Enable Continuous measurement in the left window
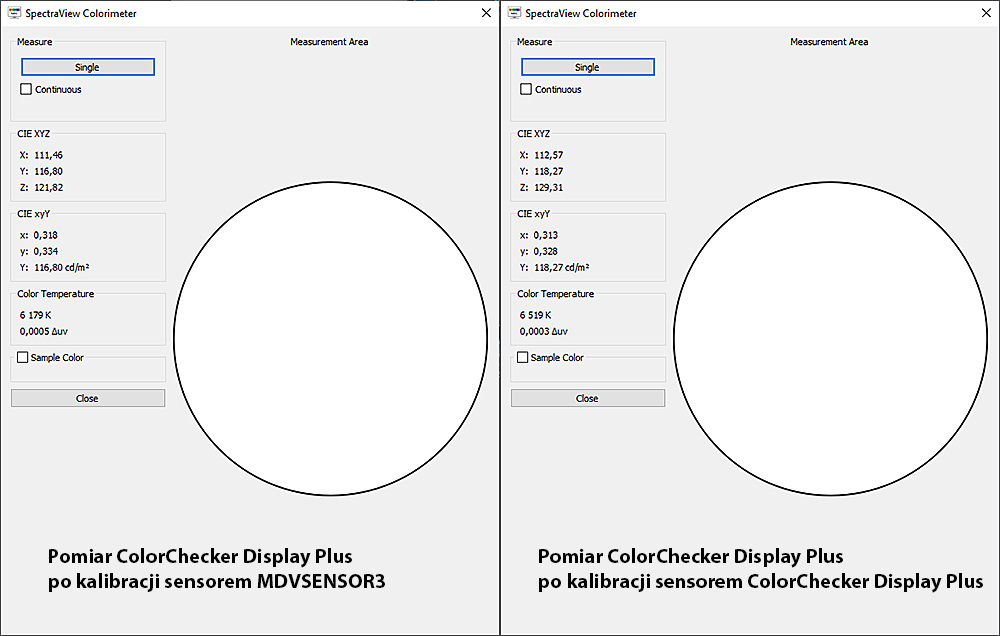Viewport: 1000px width, 636px height. coord(27,90)
